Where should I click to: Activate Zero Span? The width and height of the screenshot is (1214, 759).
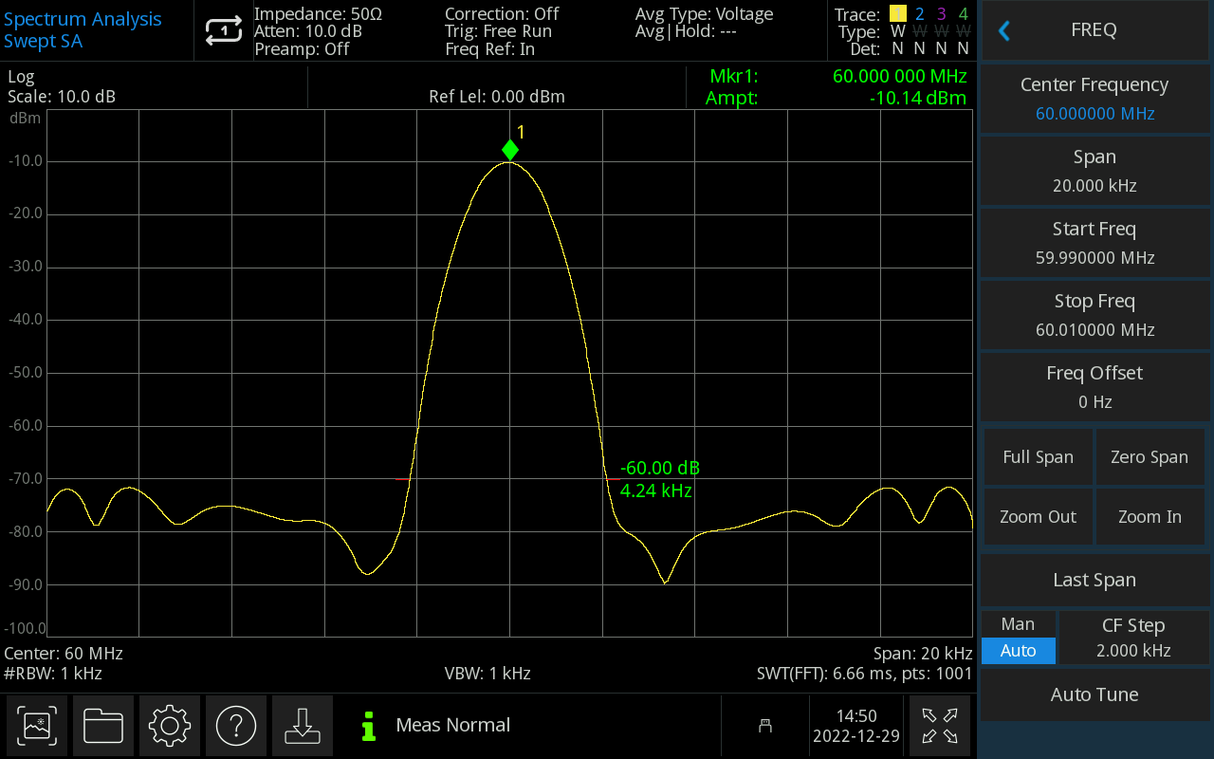tap(1150, 456)
